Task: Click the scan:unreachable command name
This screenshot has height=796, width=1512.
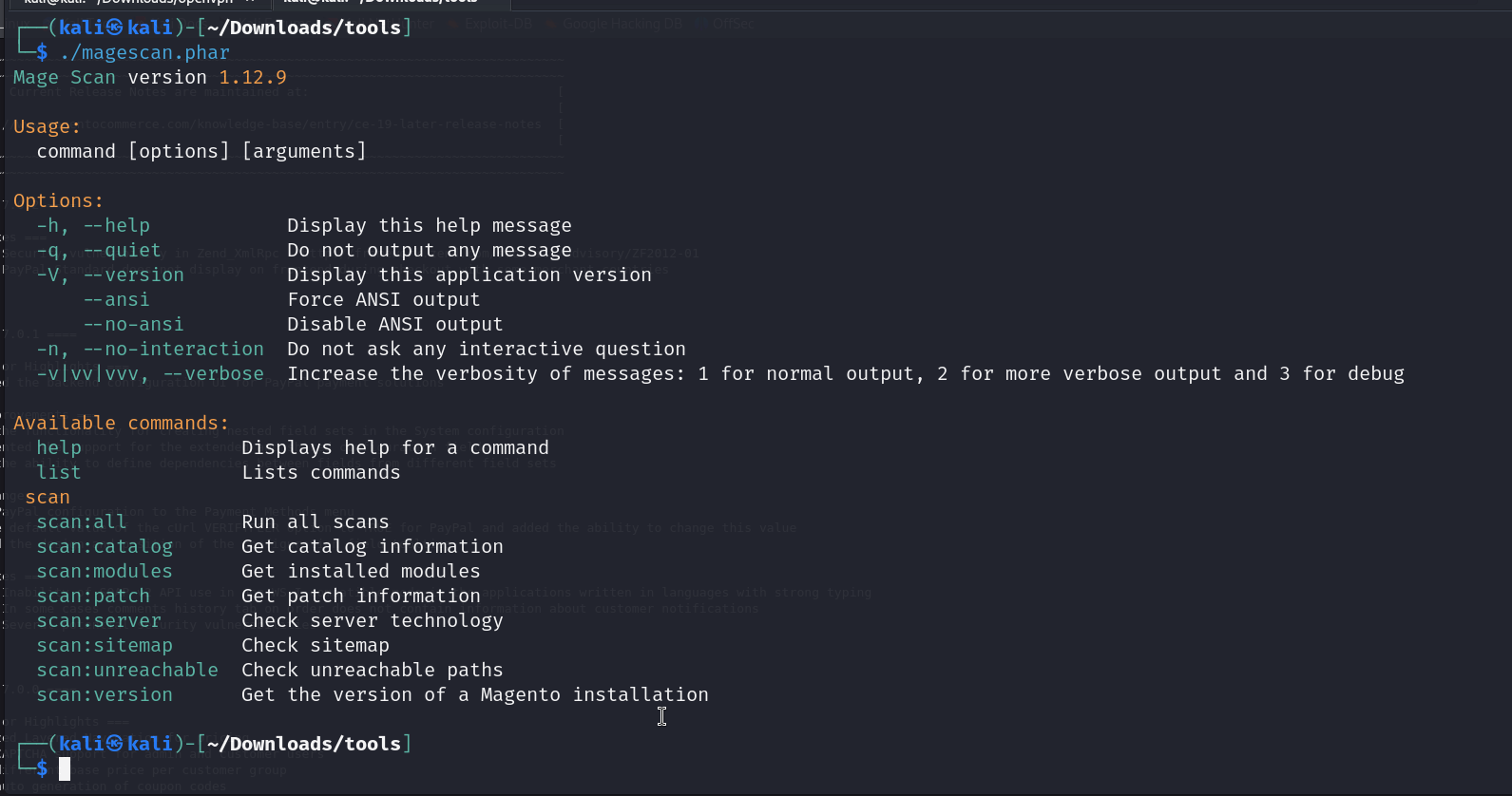Action: [x=127, y=671]
